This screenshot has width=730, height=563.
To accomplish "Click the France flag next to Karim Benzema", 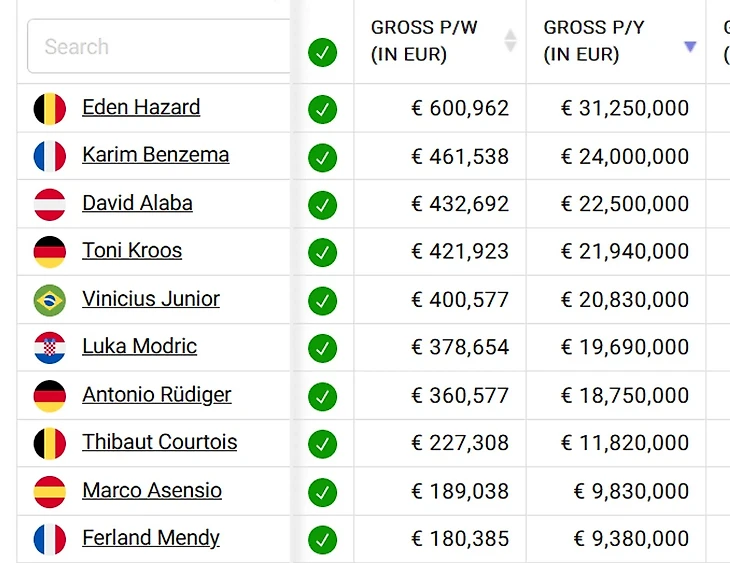I will [49, 156].
